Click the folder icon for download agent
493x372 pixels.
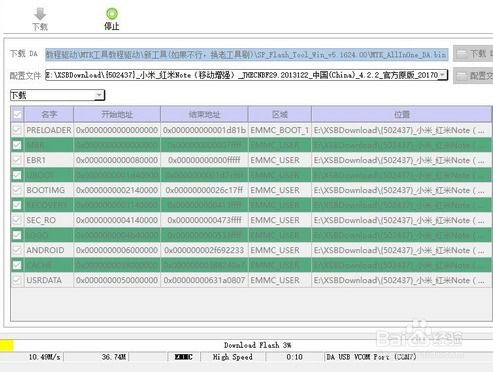coord(461,54)
